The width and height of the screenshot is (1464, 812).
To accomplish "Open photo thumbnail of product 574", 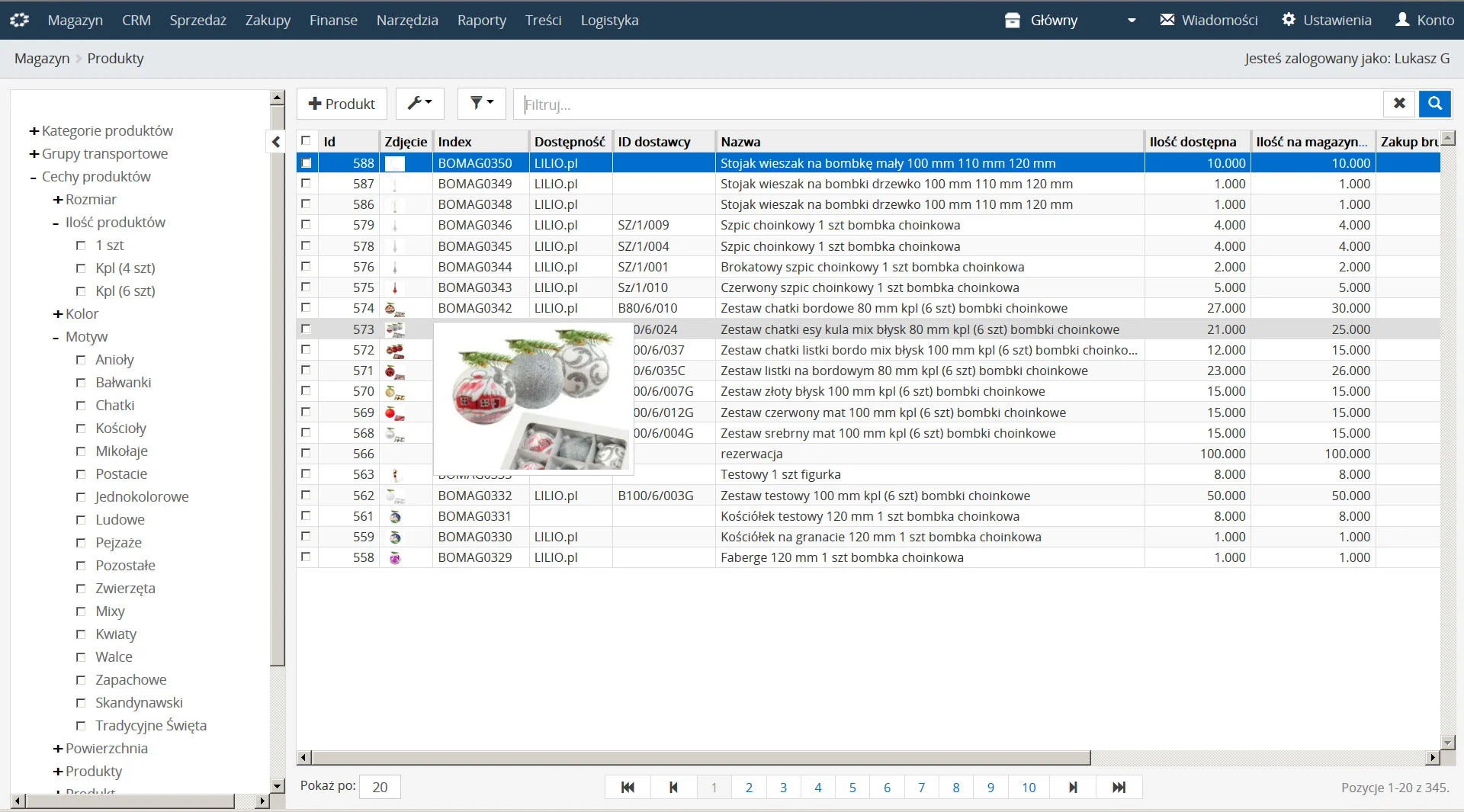I will pos(395,309).
